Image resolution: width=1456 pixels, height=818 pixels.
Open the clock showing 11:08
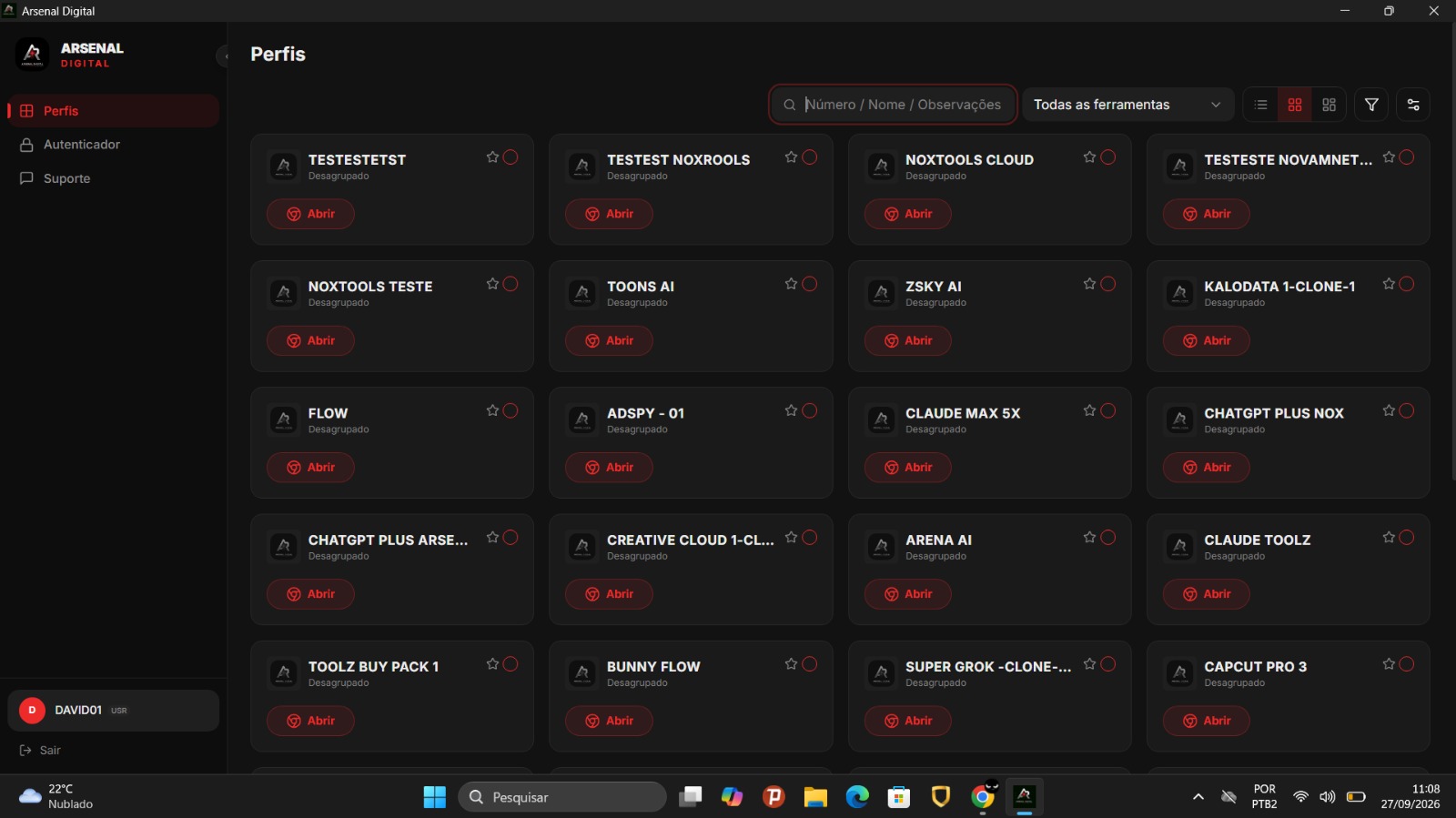tap(1410, 797)
